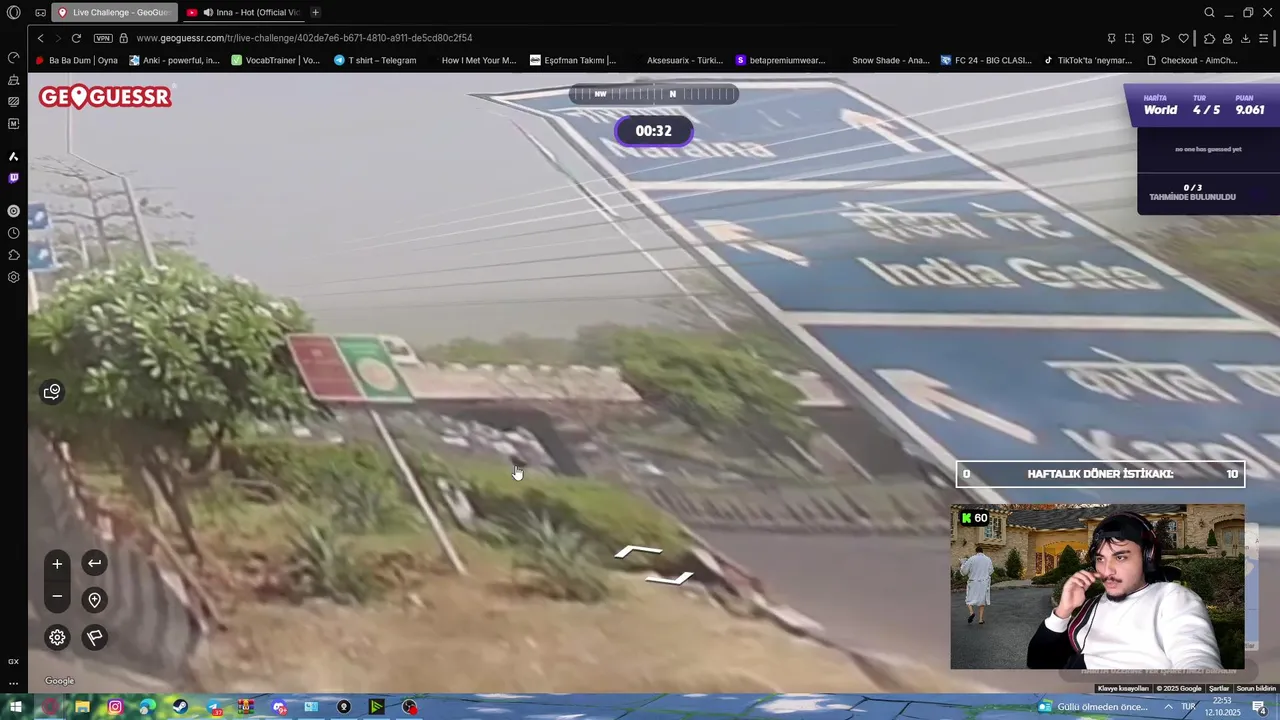Add page to bookmarks with heart icon

pyautogui.click(x=1183, y=38)
